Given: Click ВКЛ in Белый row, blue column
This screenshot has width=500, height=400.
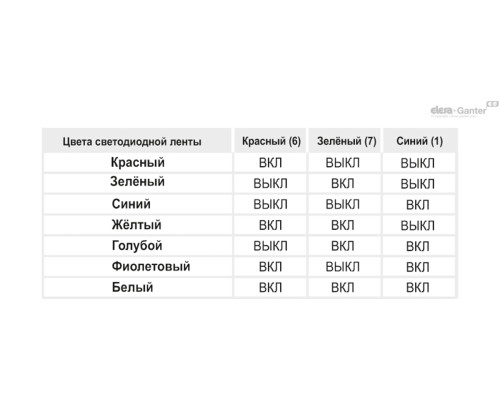Looking at the screenshot, I should (417, 288).
